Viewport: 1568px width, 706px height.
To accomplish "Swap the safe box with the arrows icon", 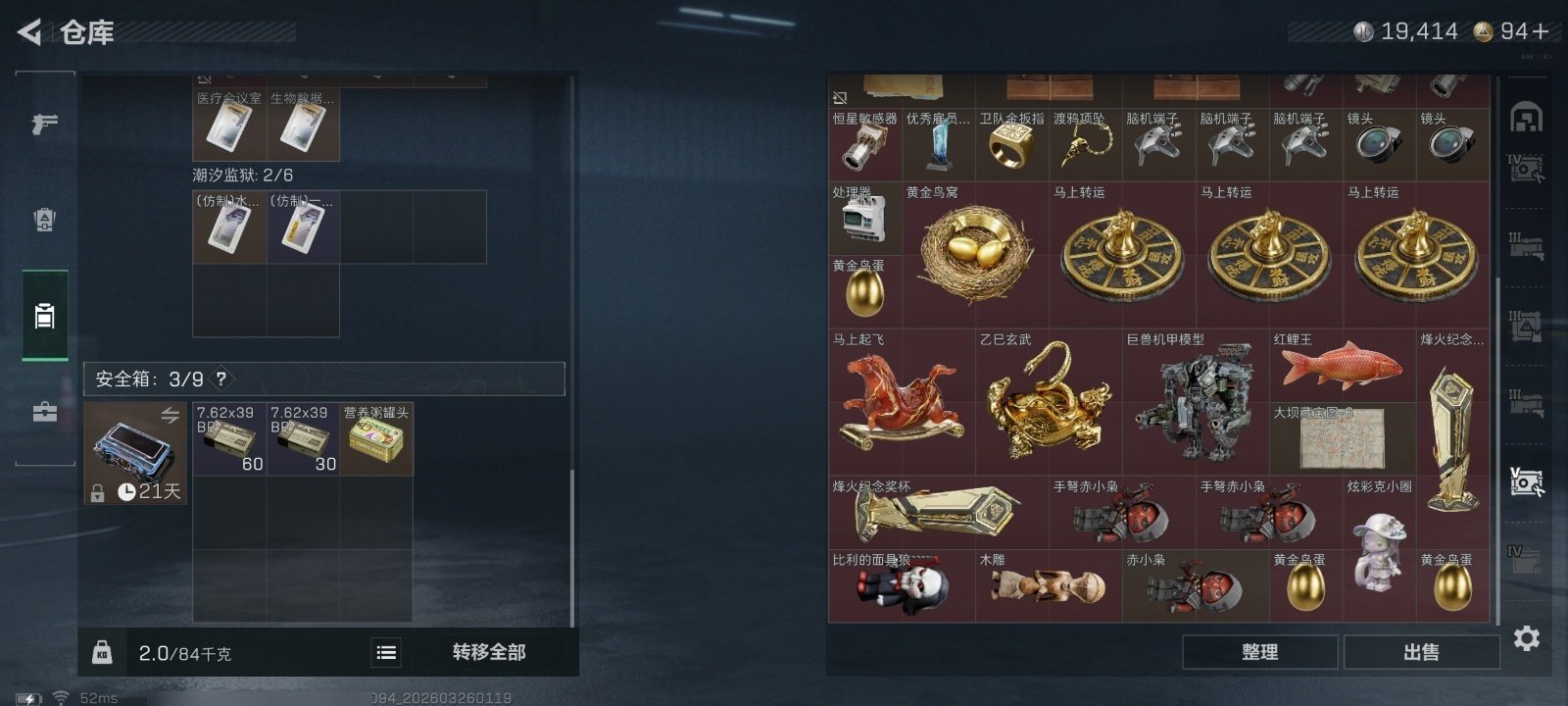I will [170, 416].
